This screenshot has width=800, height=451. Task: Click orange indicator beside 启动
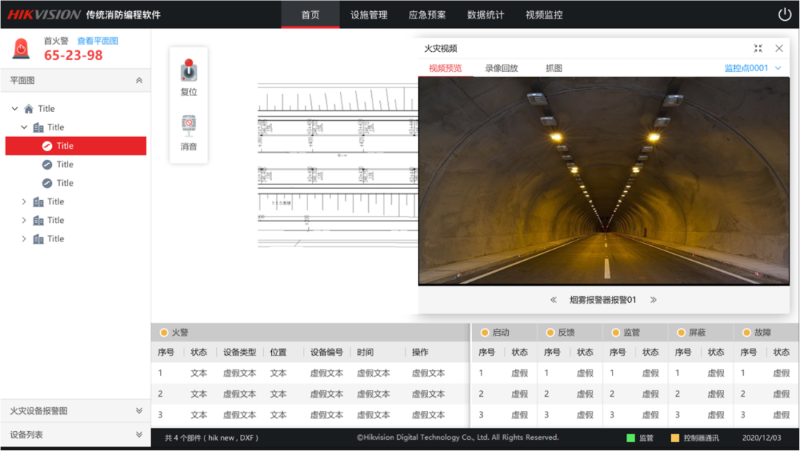pos(485,332)
